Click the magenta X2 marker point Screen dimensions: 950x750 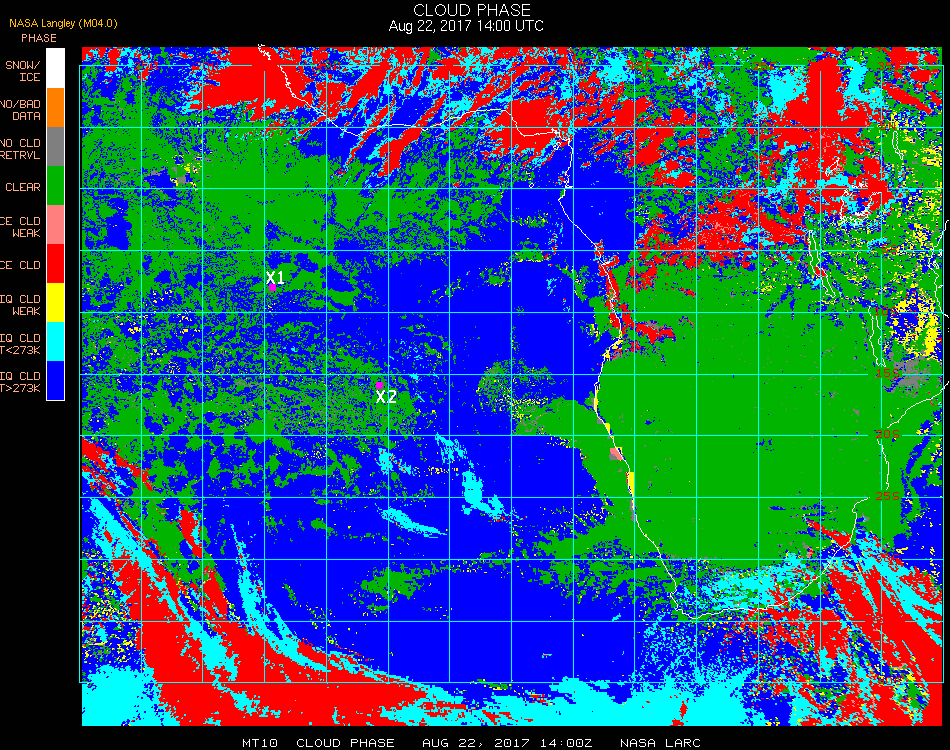(379, 385)
